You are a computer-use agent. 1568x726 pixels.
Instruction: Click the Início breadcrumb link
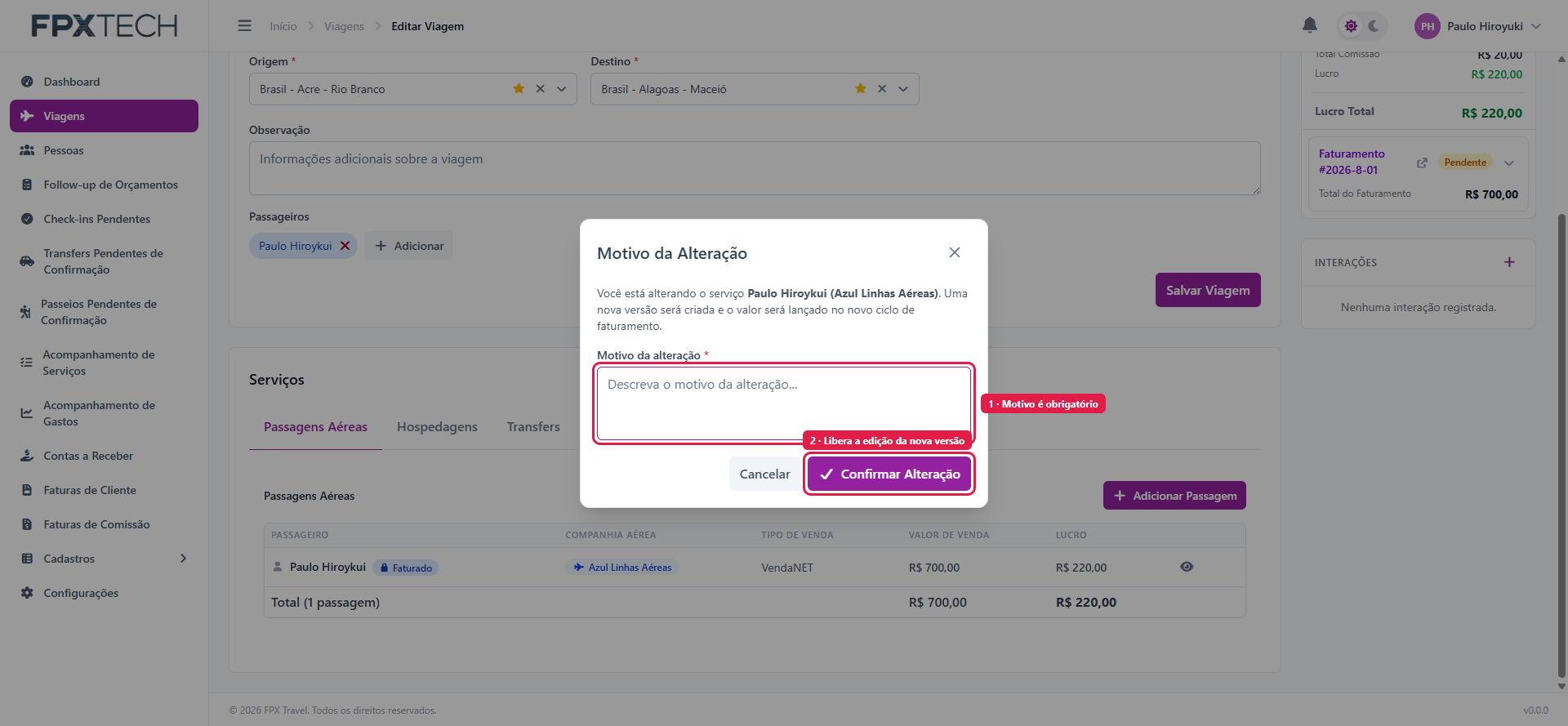click(x=283, y=26)
